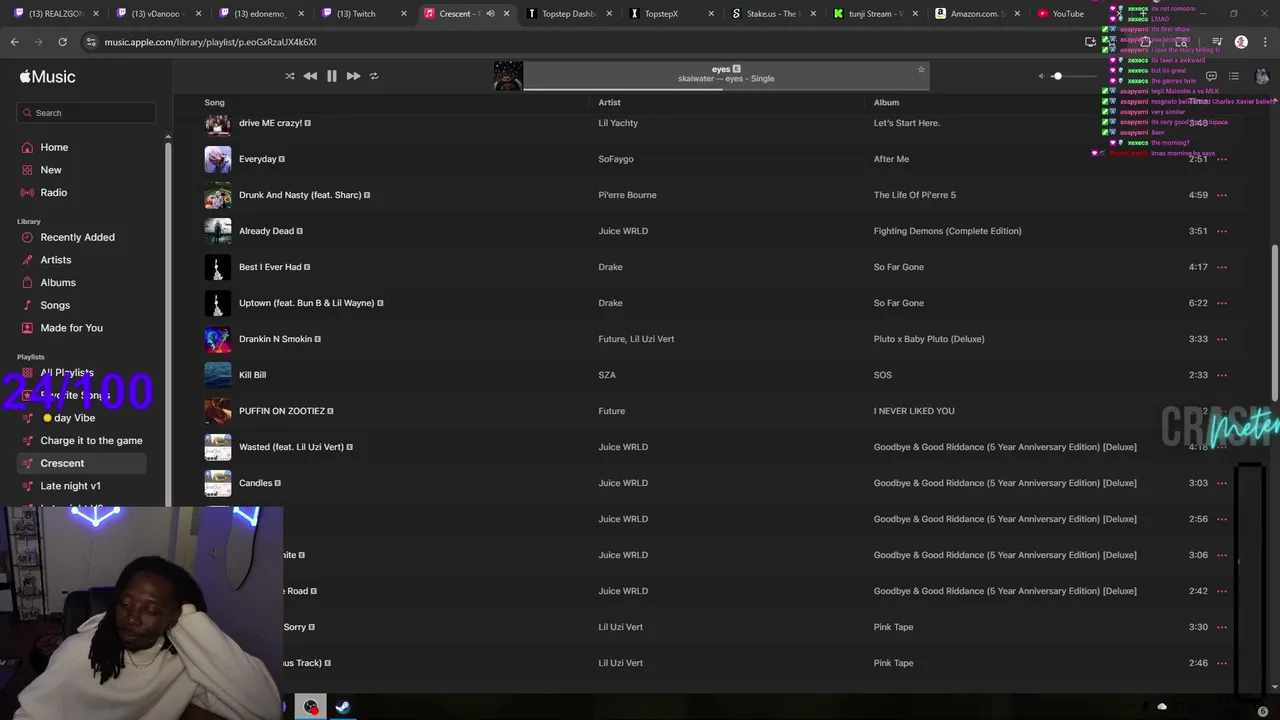
Task: Adjust the Apple Music volume slider
Action: click(1070, 76)
